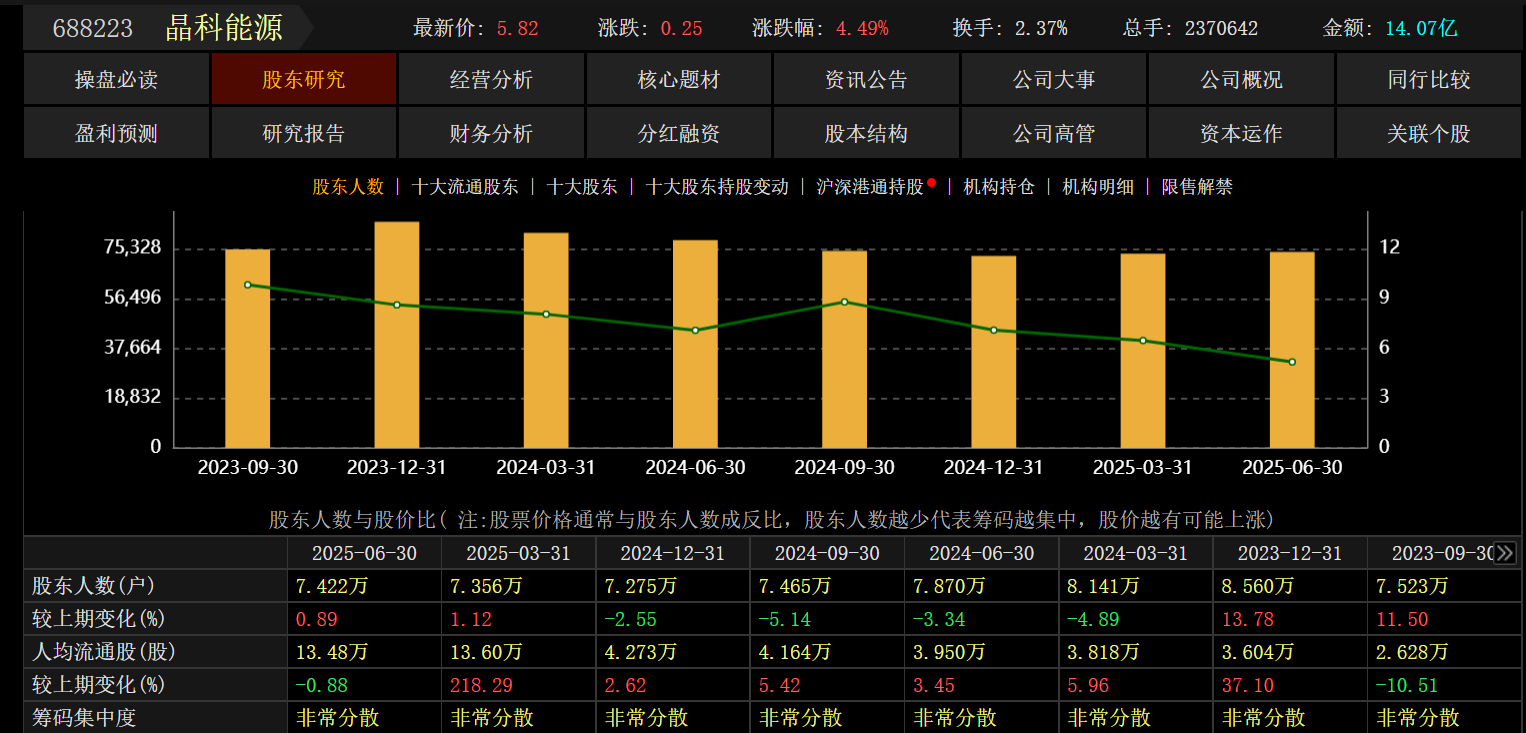Open 关联个股 page

1429,133
